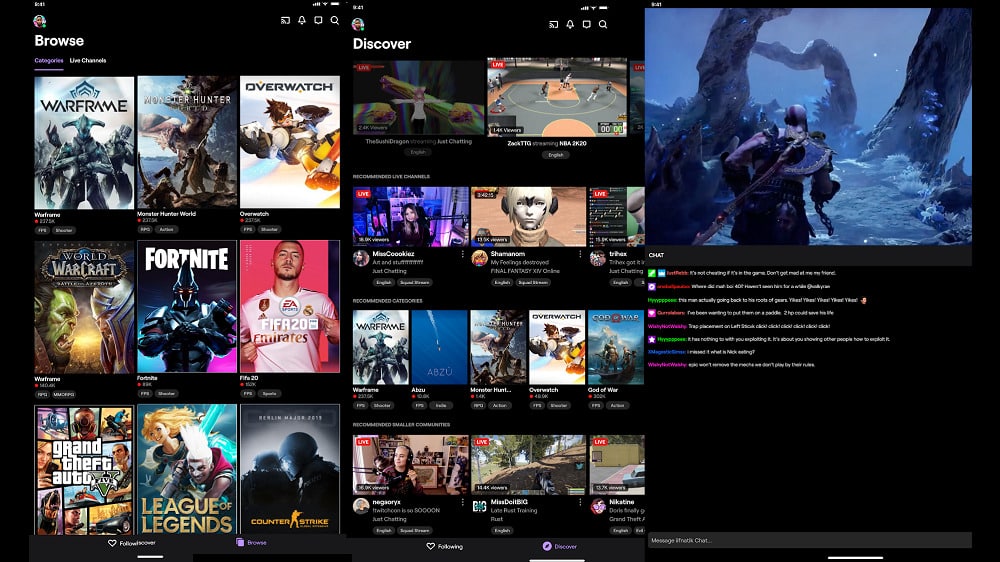Tap the God of War video player
The image size is (1000, 562).
tap(808, 126)
